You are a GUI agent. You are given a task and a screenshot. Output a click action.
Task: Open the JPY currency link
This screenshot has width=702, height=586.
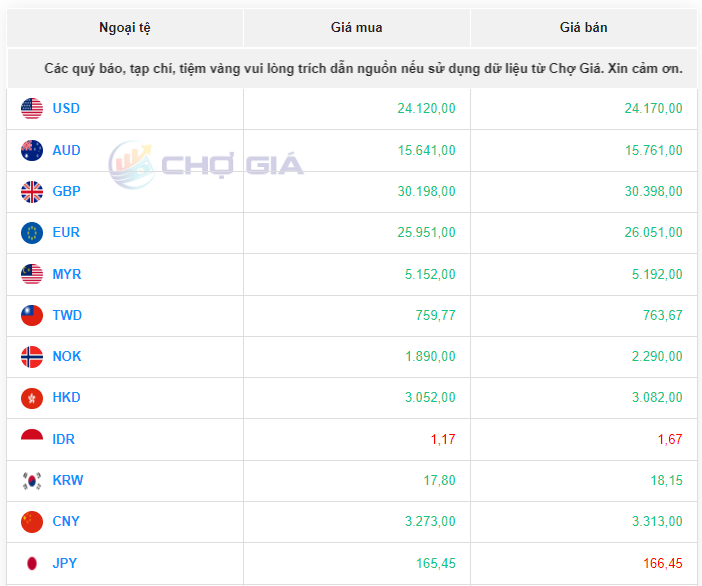(x=65, y=563)
